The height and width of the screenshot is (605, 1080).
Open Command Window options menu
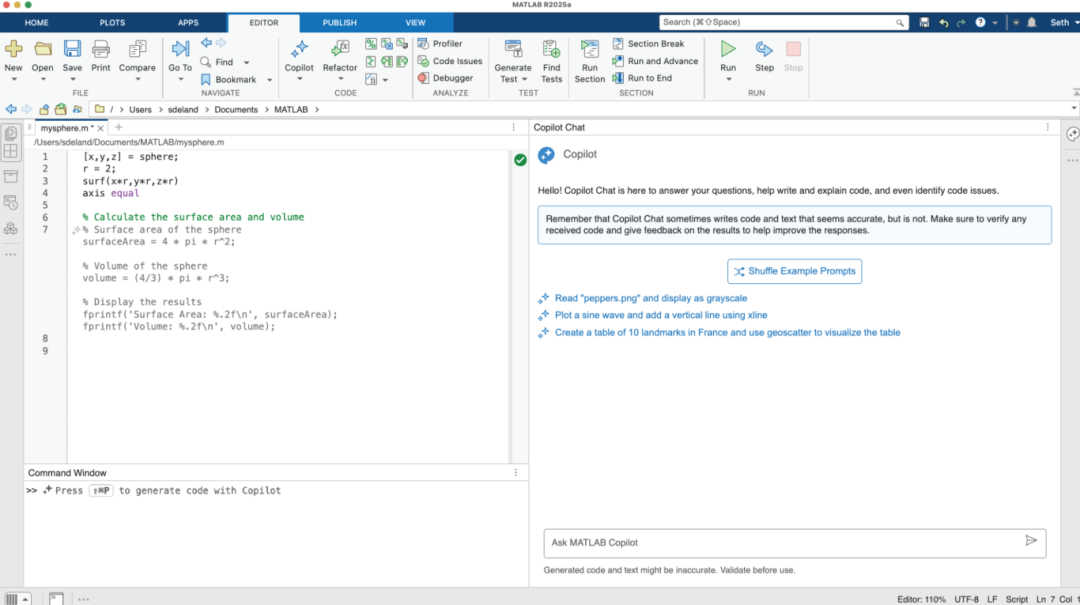(515, 473)
